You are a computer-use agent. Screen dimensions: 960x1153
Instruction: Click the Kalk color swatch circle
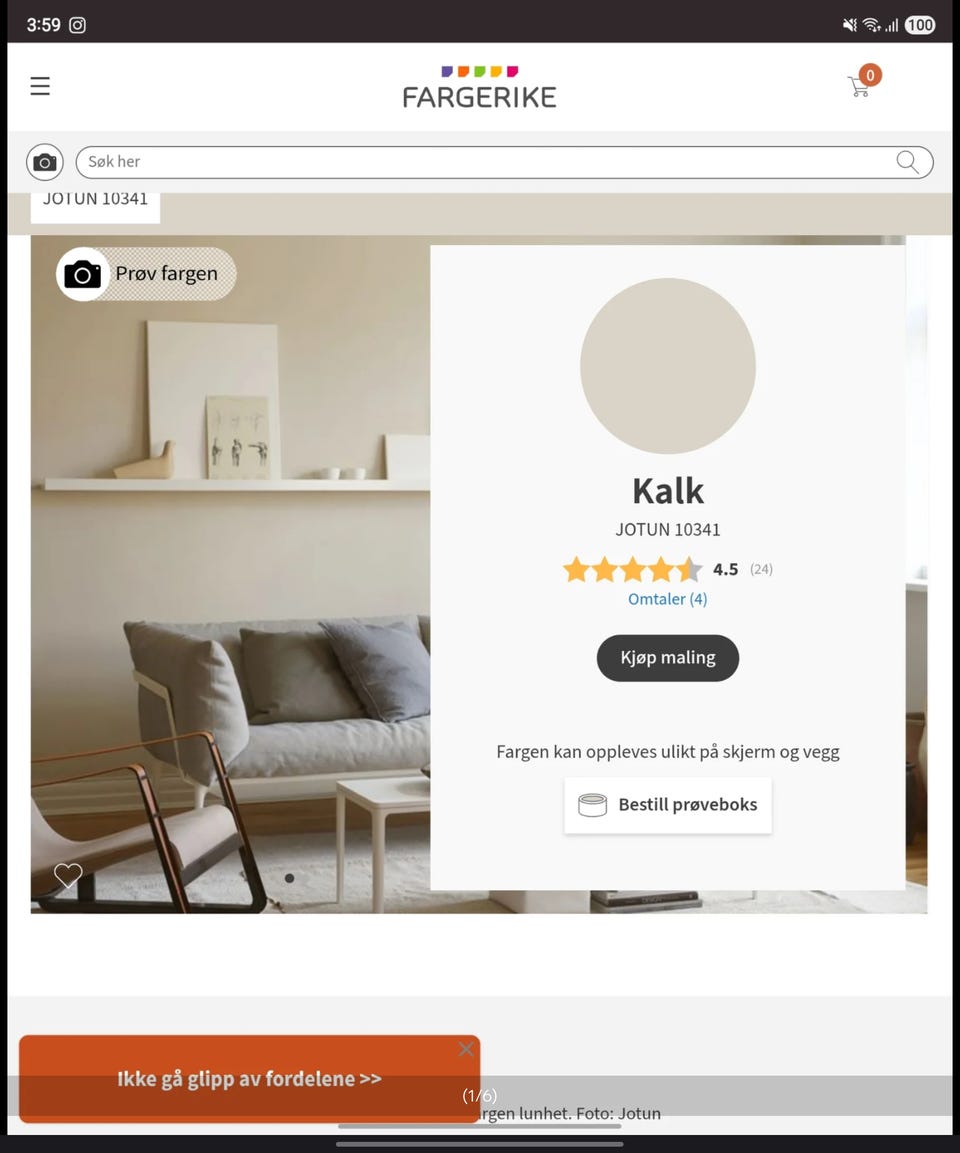[667, 365]
